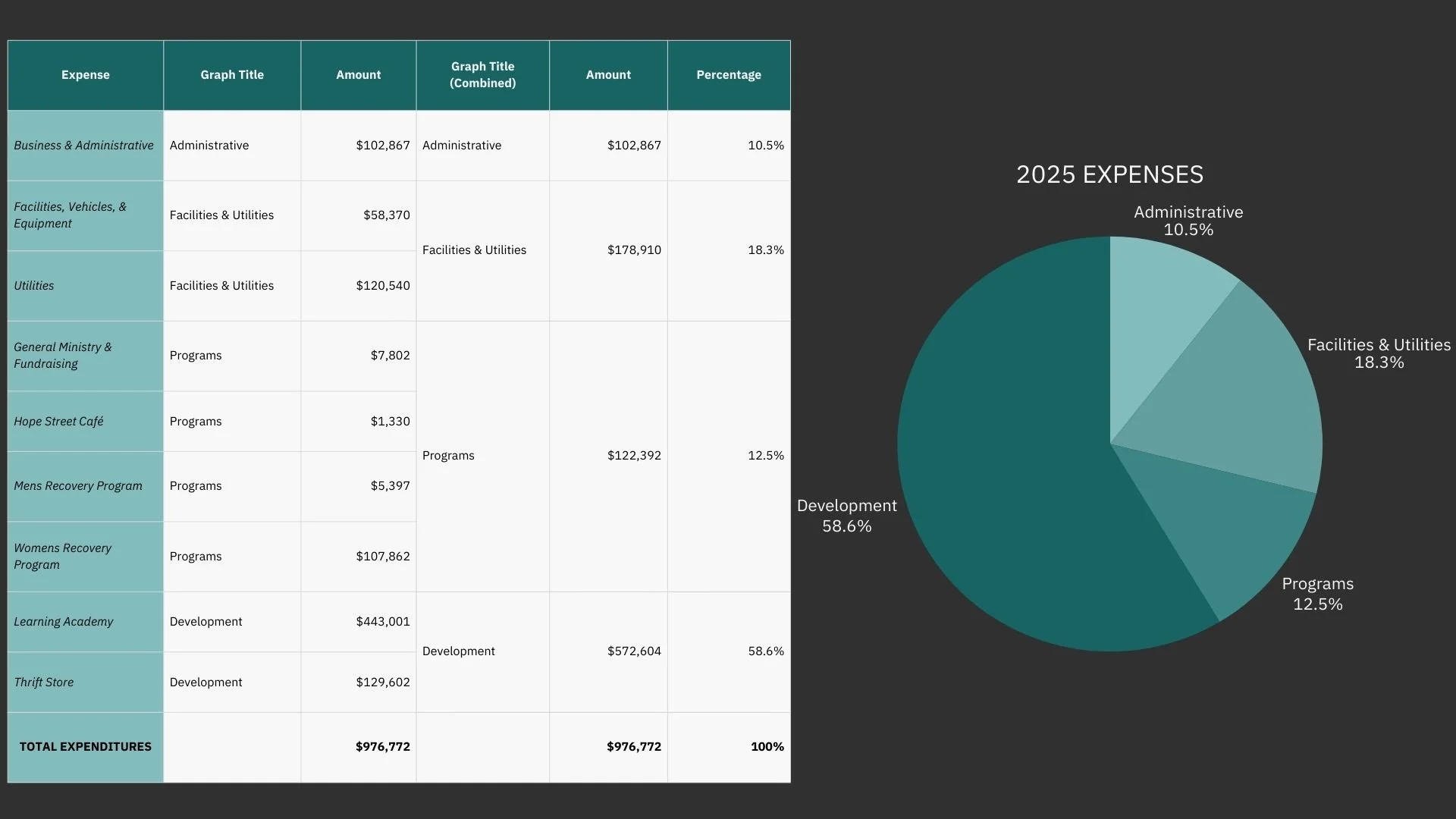Click the Percentage column header
The image size is (1456, 819).
click(x=728, y=75)
